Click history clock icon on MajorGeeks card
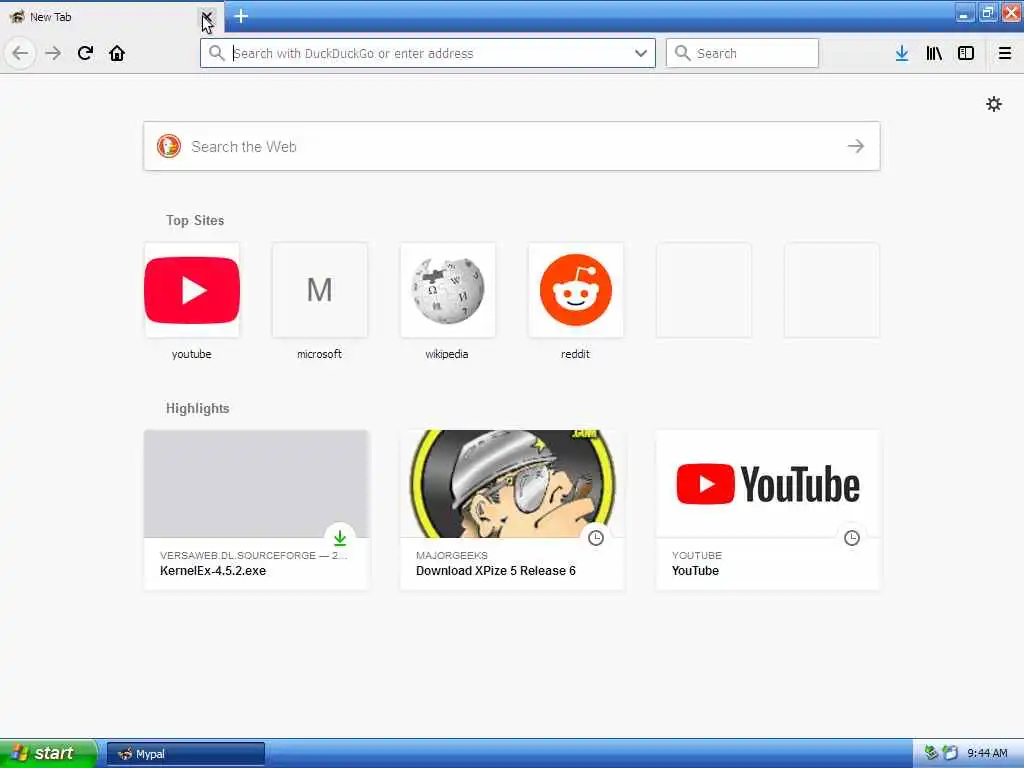1024x768 pixels. point(596,538)
